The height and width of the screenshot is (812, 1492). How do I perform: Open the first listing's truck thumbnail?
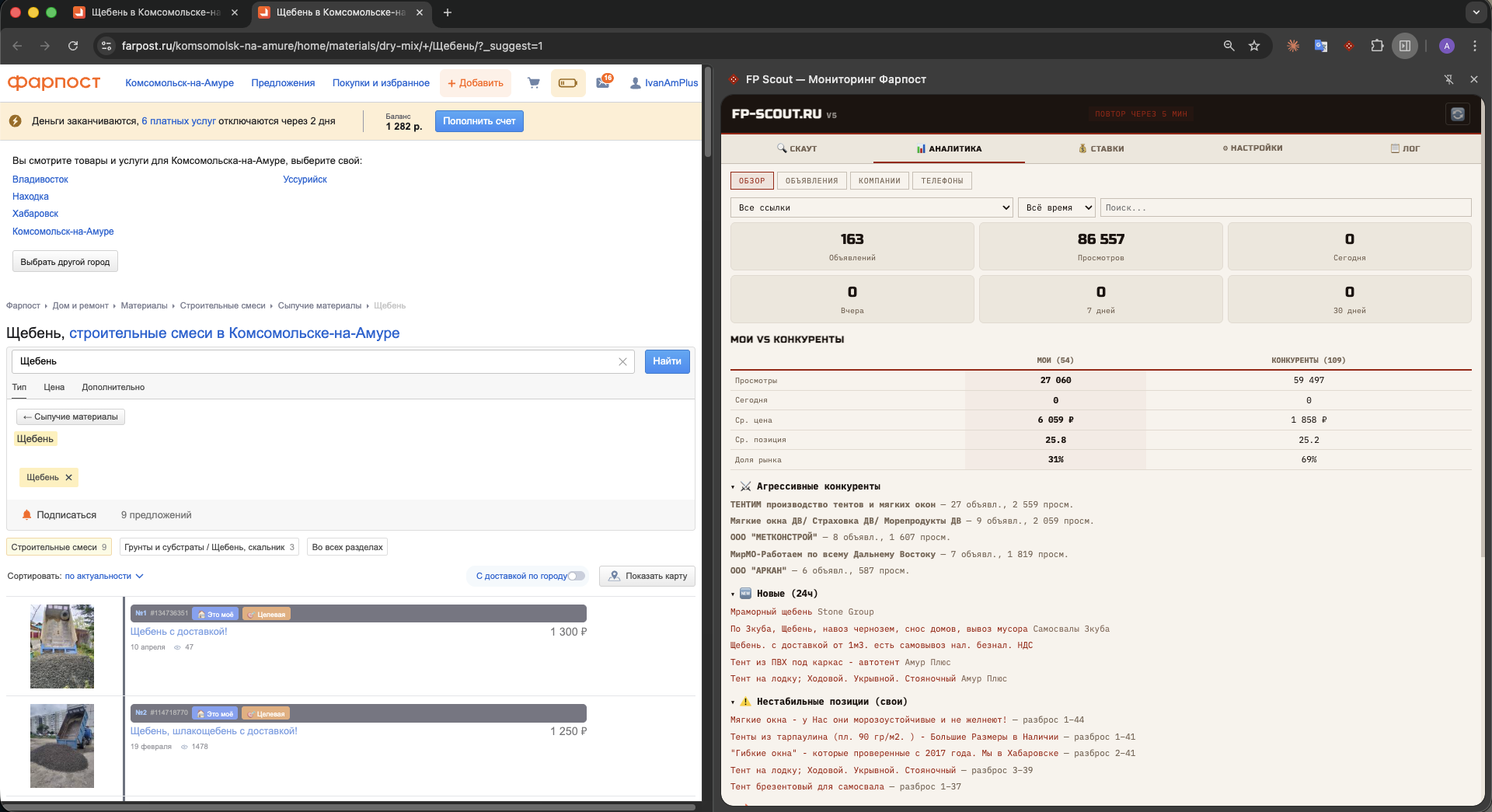(62, 646)
